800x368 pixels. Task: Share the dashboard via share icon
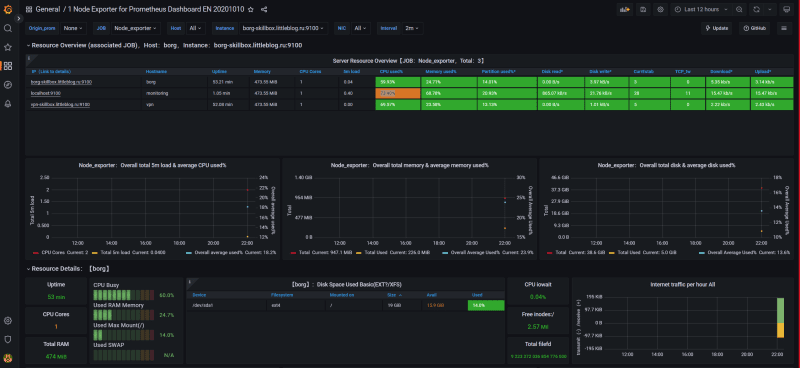click(264, 9)
